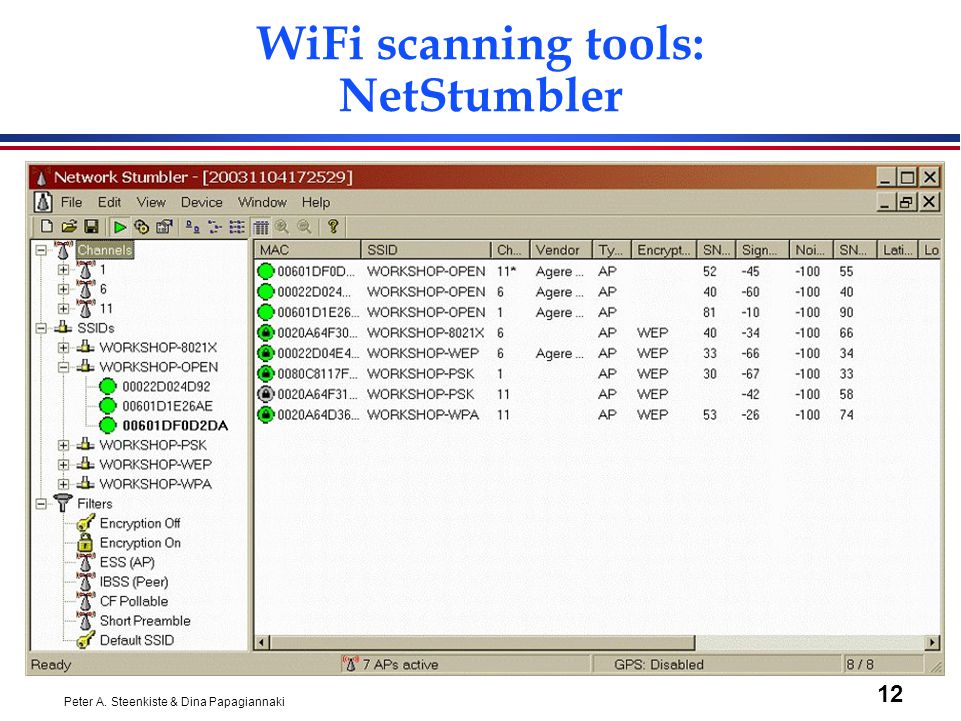Open the Window menu

(x=262, y=202)
